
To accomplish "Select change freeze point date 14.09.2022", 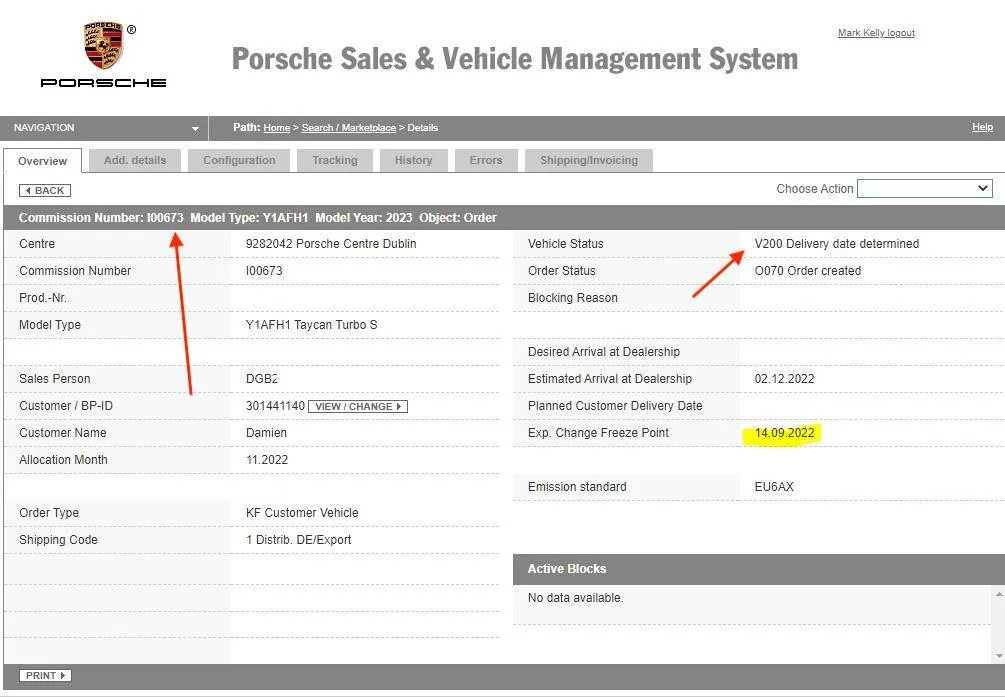I will [x=785, y=433].
